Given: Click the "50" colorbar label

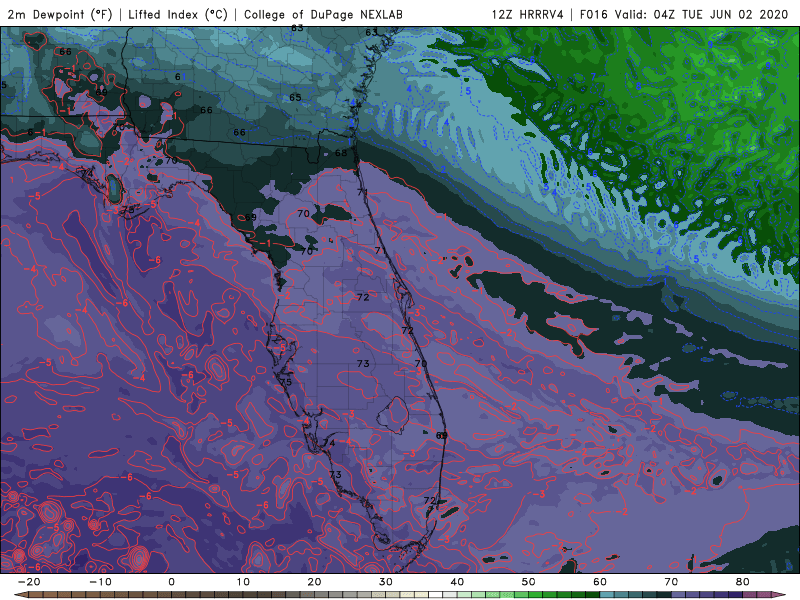Looking at the screenshot, I should [529, 582].
